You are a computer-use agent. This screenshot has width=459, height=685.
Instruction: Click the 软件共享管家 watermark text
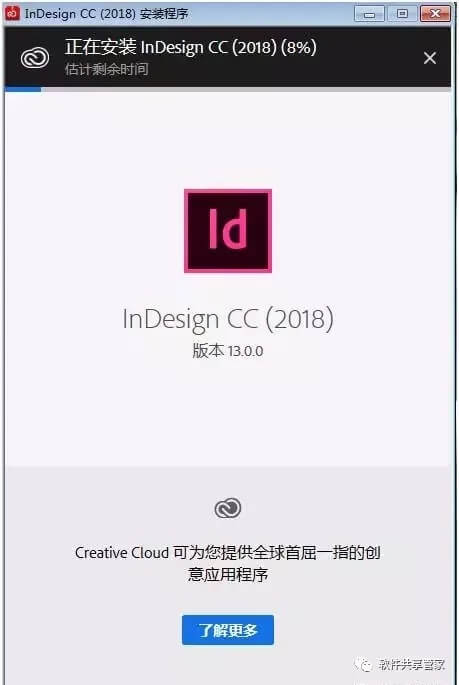tap(412, 665)
